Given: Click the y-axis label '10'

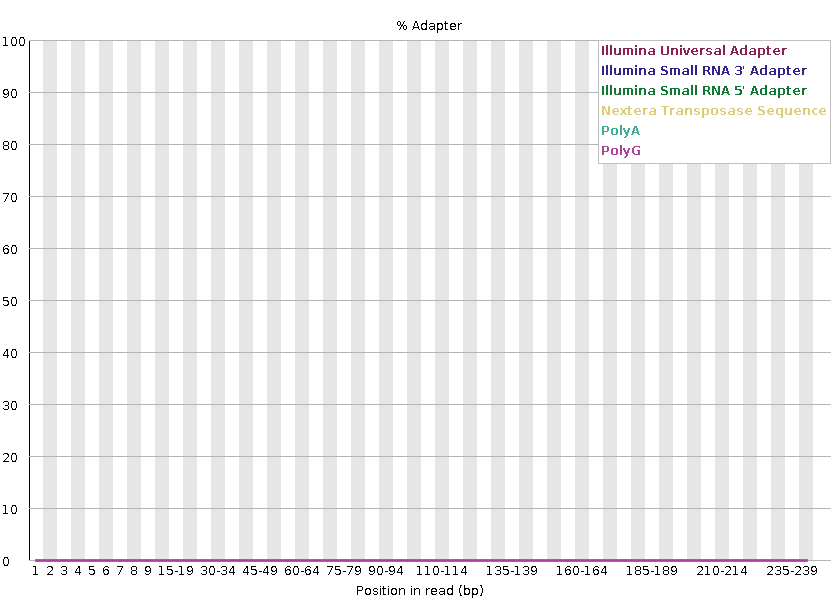Looking at the screenshot, I should [x=10, y=509].
